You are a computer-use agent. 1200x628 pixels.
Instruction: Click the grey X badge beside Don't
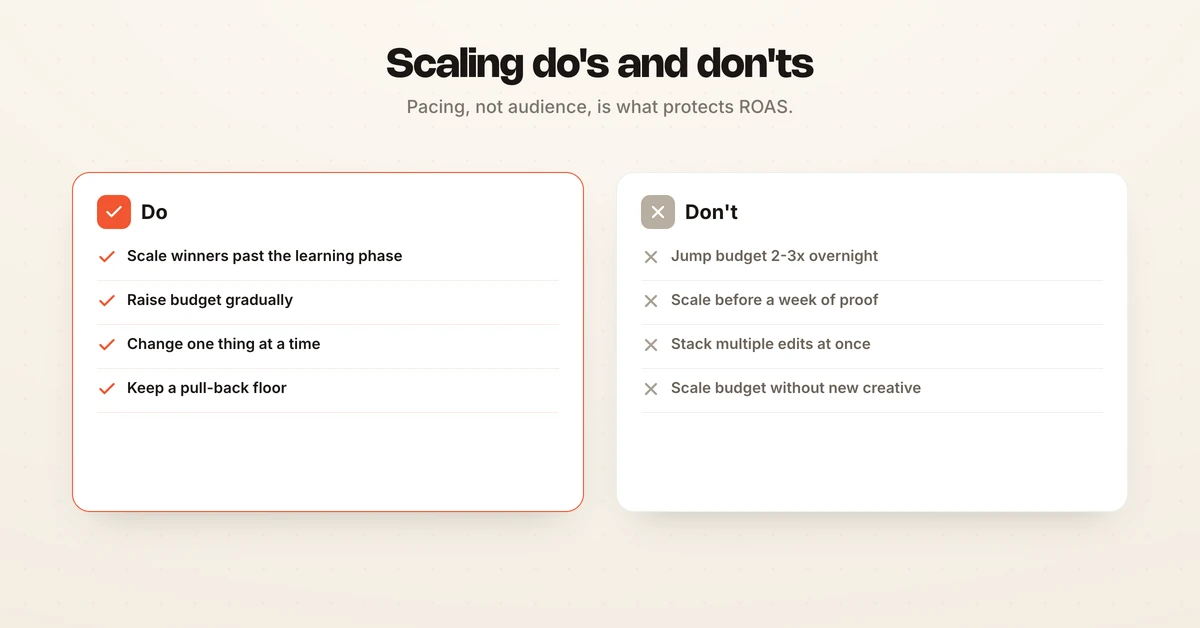pyautogui.click(x=658, y=212)
